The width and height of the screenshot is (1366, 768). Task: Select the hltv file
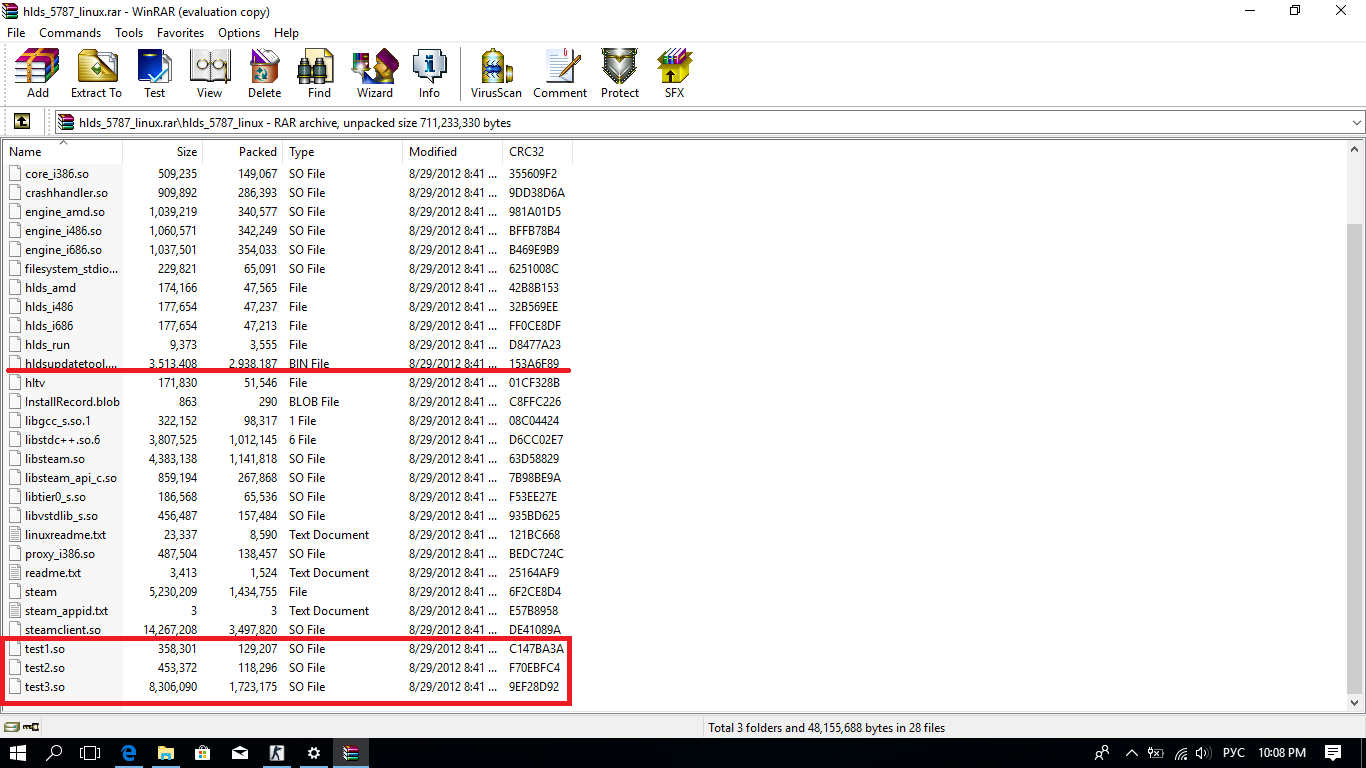coord(35,383)
